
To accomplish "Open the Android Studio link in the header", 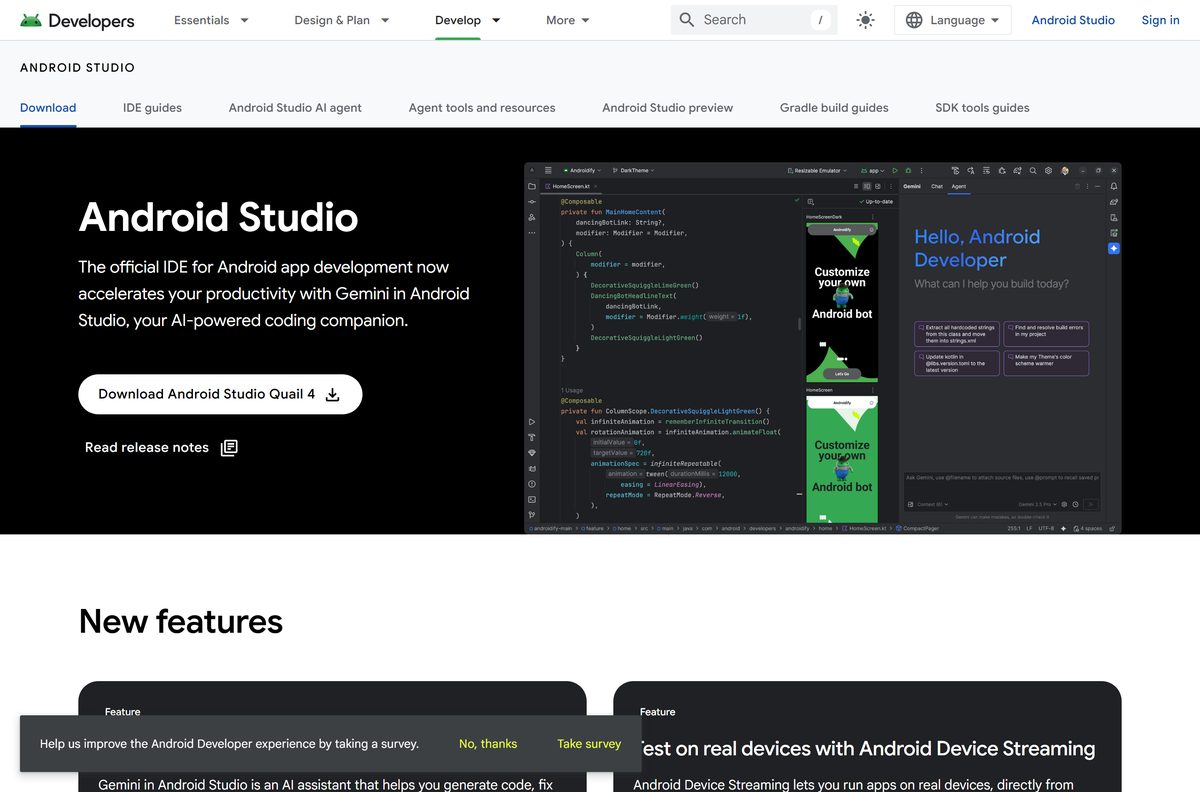I will coord(1073,20).
